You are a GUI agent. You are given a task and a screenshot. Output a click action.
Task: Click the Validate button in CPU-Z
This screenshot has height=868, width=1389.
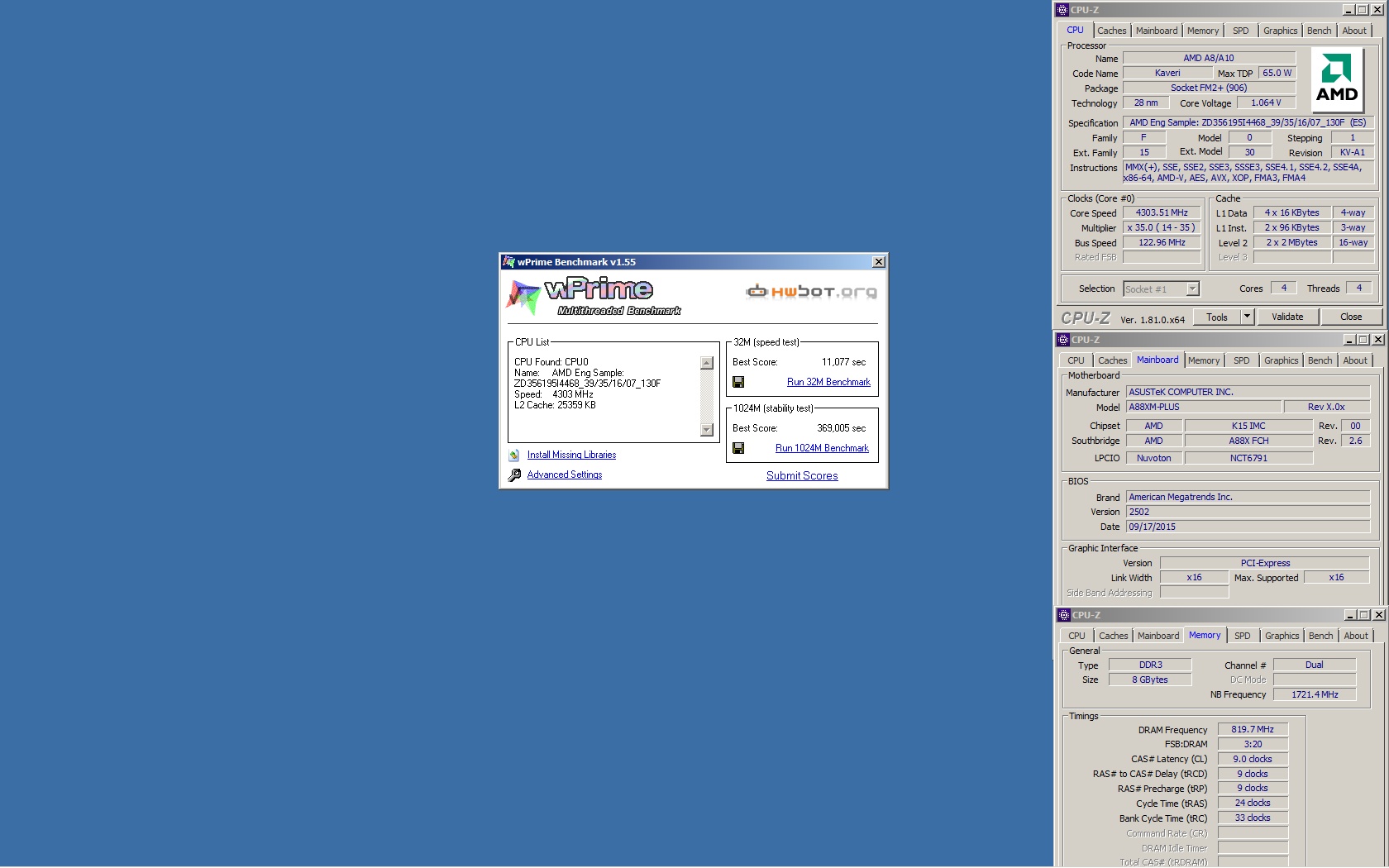(1287, 317)
